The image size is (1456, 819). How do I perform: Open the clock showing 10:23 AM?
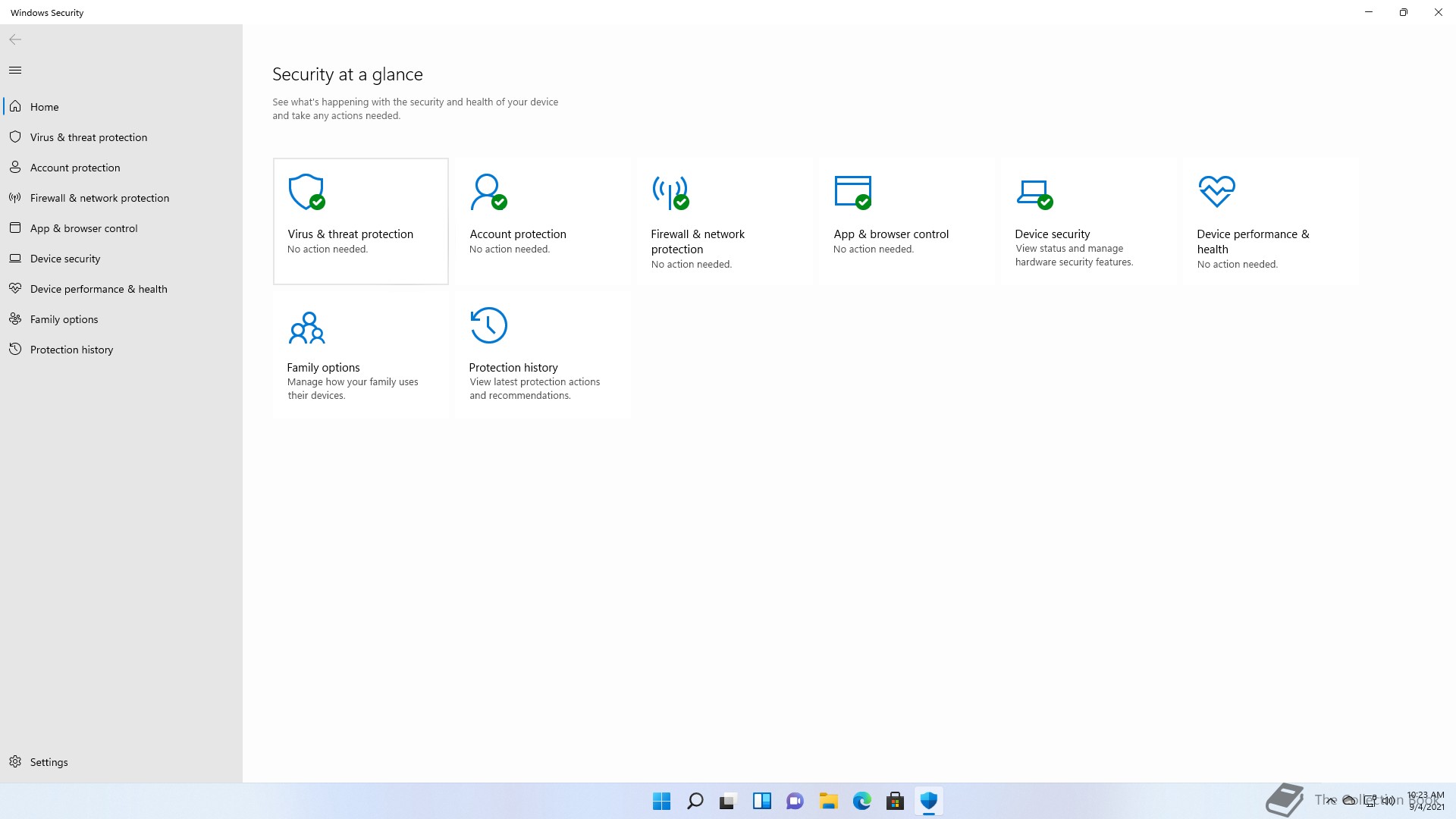click(x=1426, y=801)
